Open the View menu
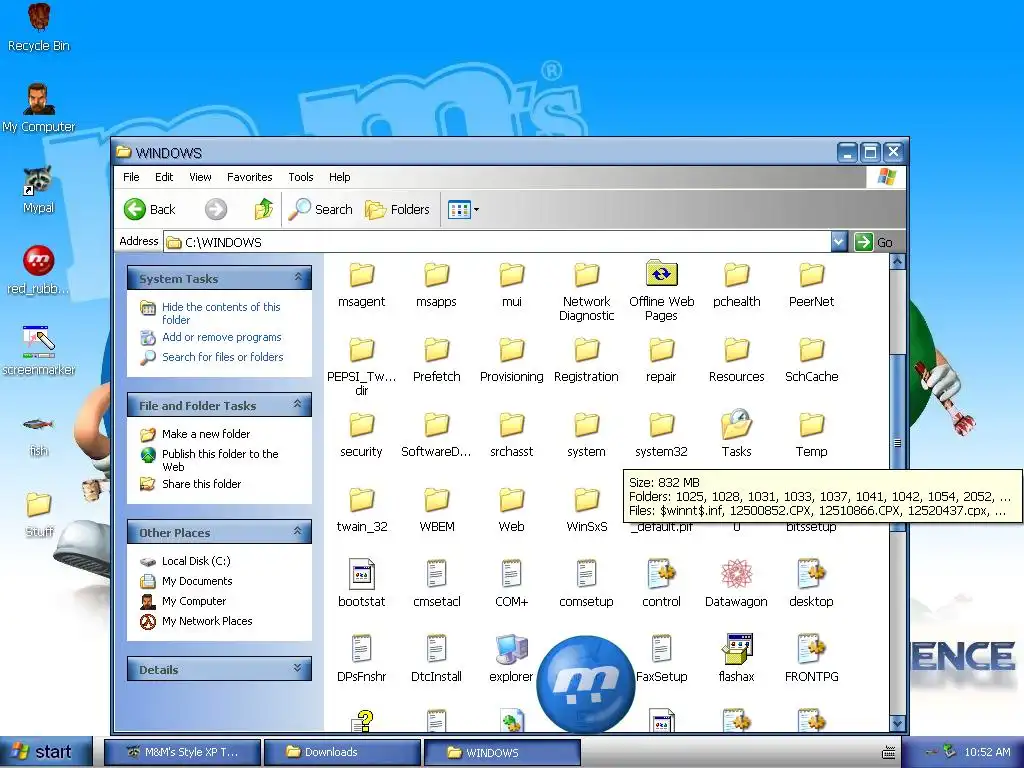Screen dimensions: 1024x768 (x=200, y=177)
